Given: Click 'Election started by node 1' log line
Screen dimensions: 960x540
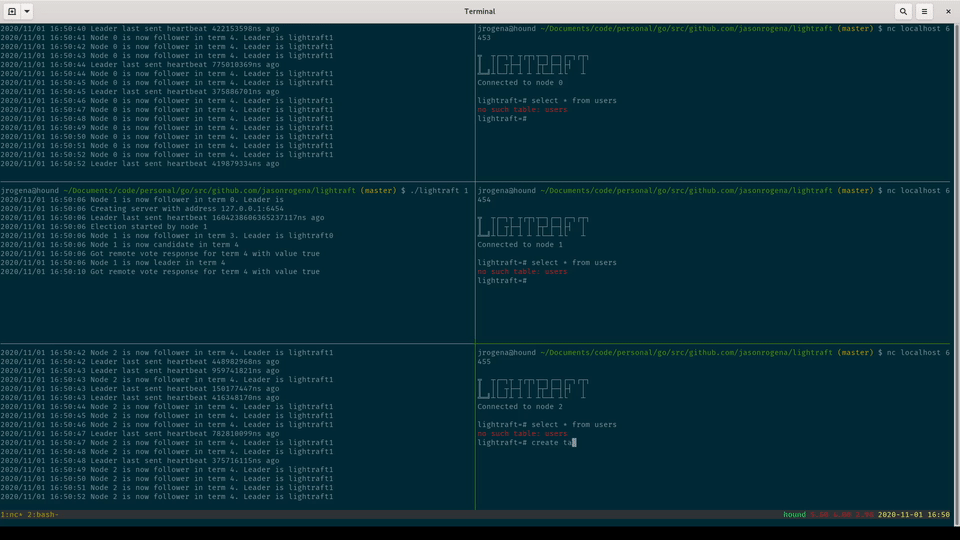Looking at the screenshot, I should pyautogui.click(x=103, y=227).
